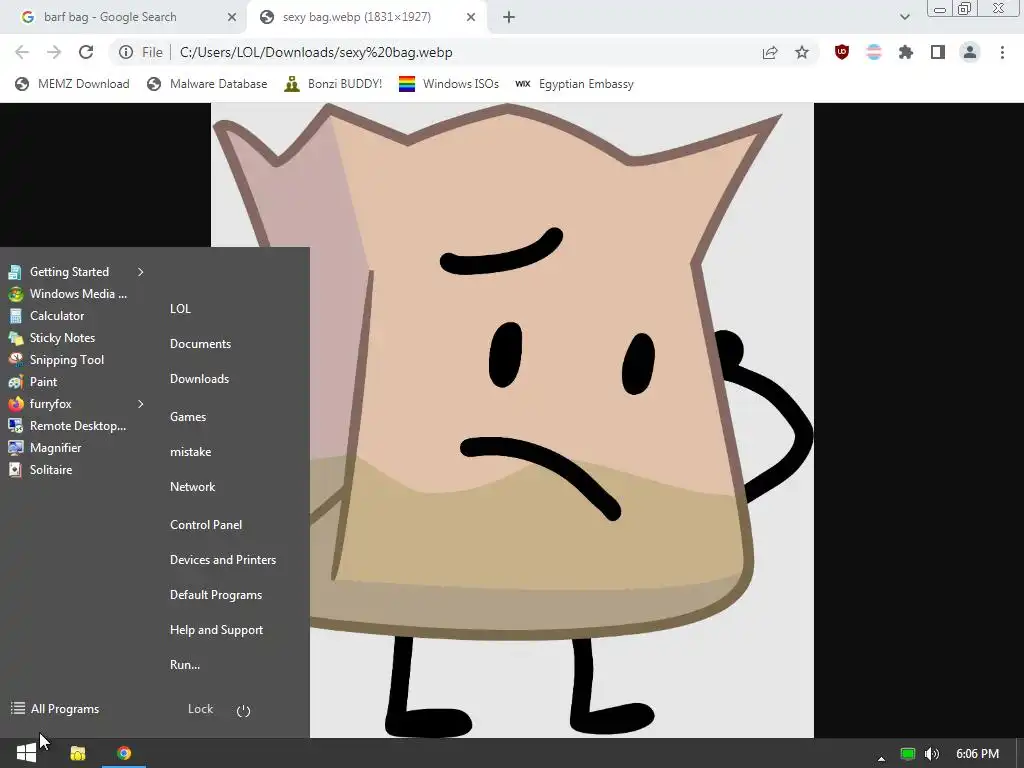Reload the current page

click(x=86, y=52)
